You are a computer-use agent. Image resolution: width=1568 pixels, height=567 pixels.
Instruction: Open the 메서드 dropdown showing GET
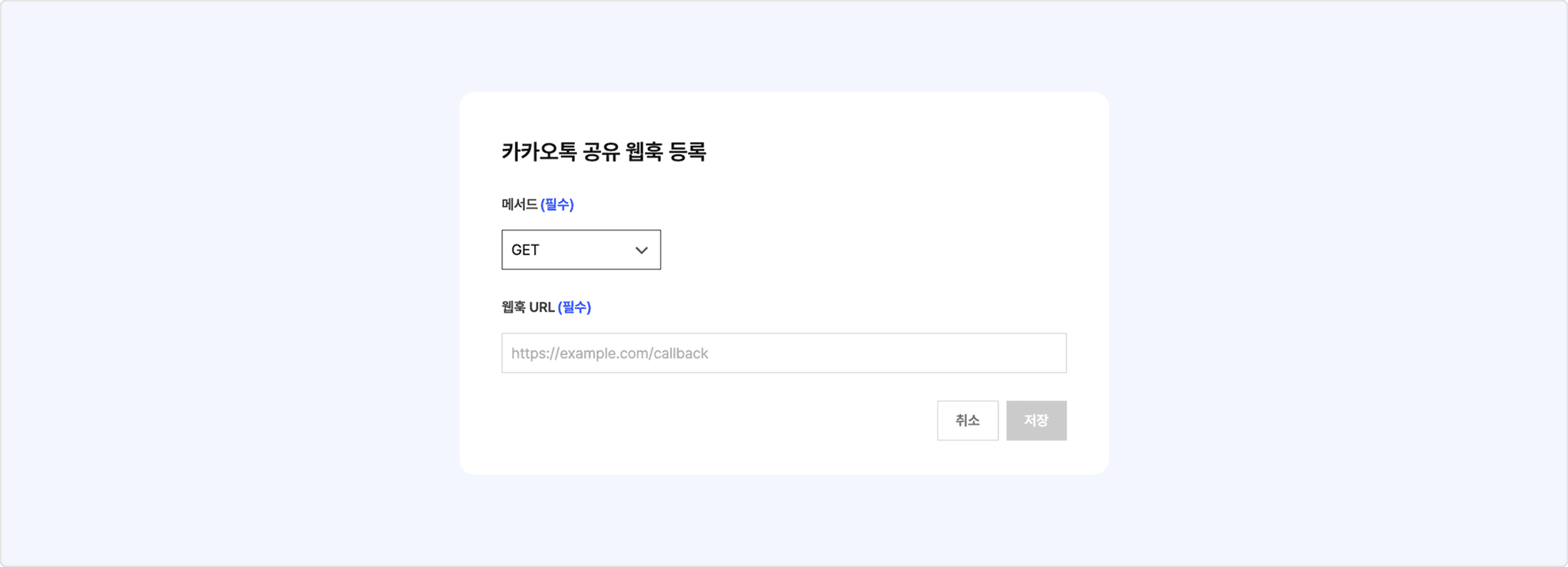580,250
